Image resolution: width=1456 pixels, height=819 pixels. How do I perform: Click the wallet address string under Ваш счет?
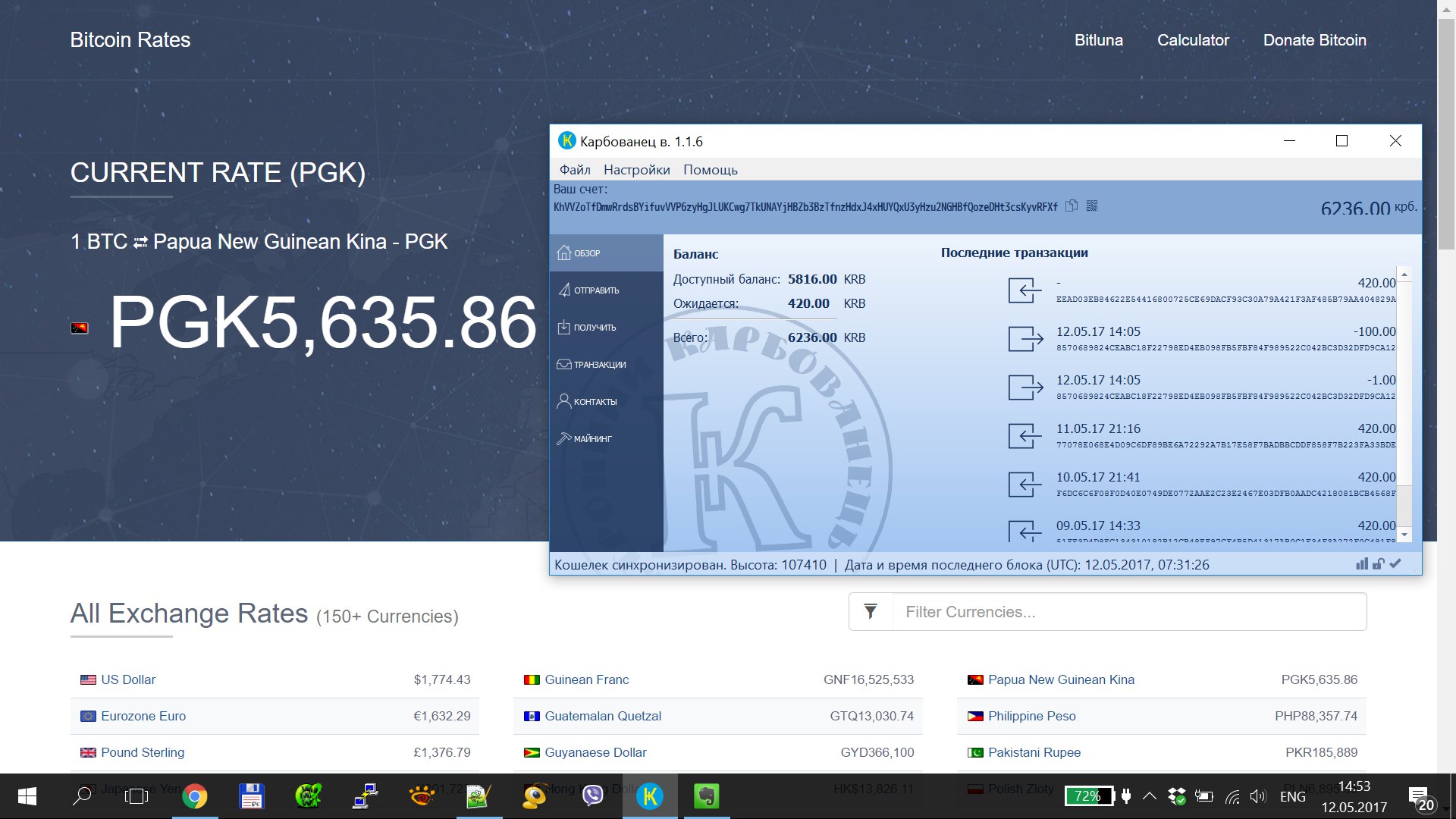pos(805,207)
